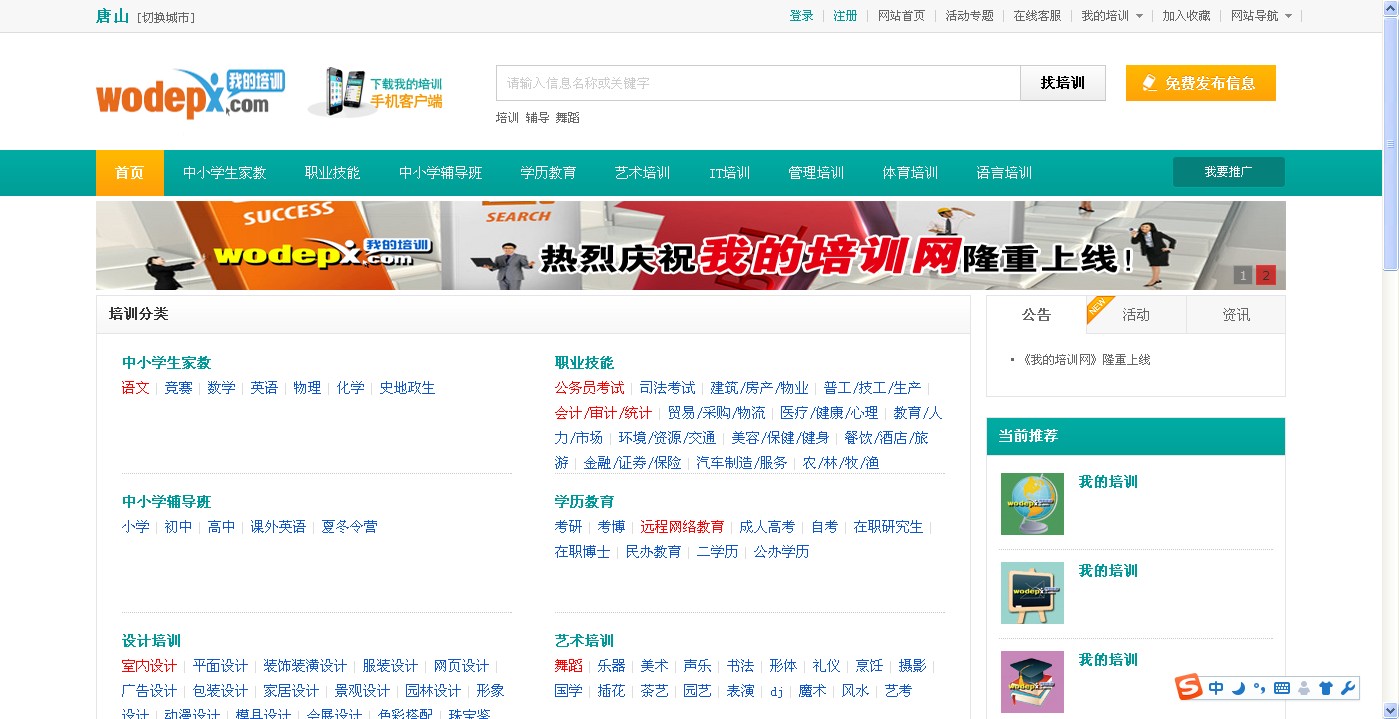Select banner slide indicator 1
Image resolution: width=1399 pixels, height=719 pixels.
[x=1243, y=276]
